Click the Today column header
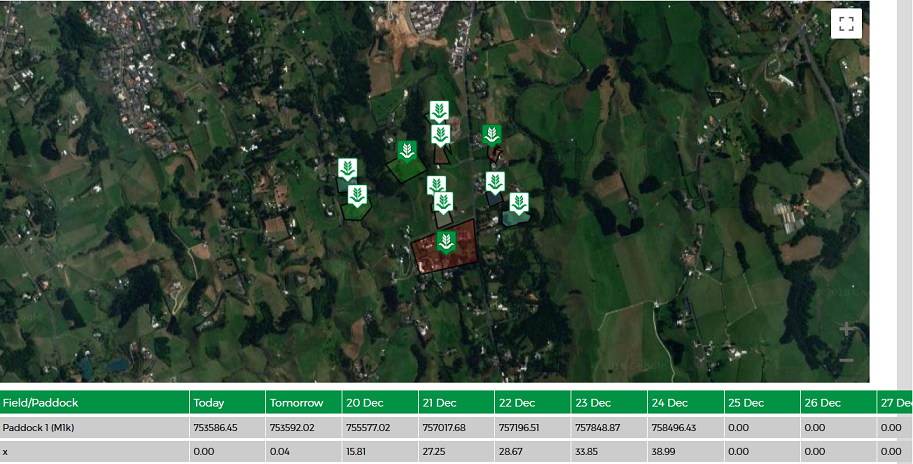This screenshot has width=913, height=464. (228, 403)
